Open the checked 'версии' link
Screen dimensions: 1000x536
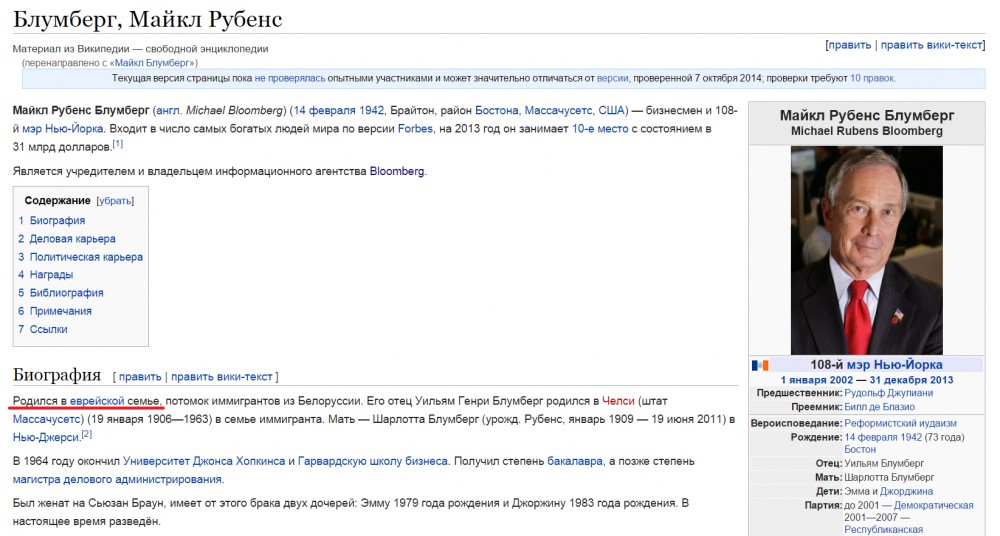612,78
